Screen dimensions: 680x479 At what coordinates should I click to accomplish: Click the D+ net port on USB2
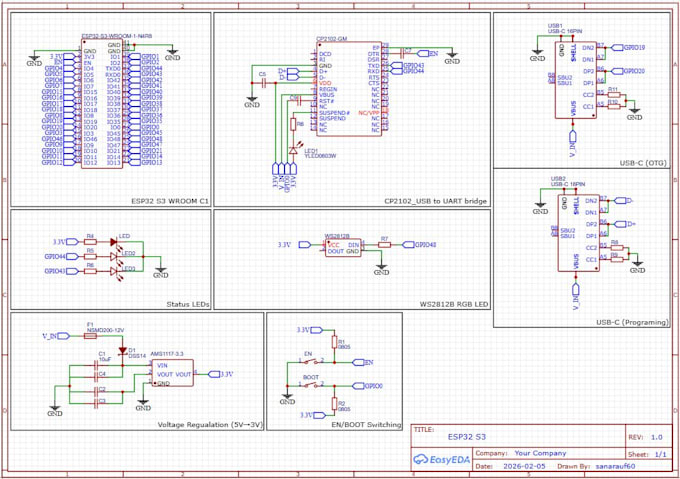(x=625, y=224)
